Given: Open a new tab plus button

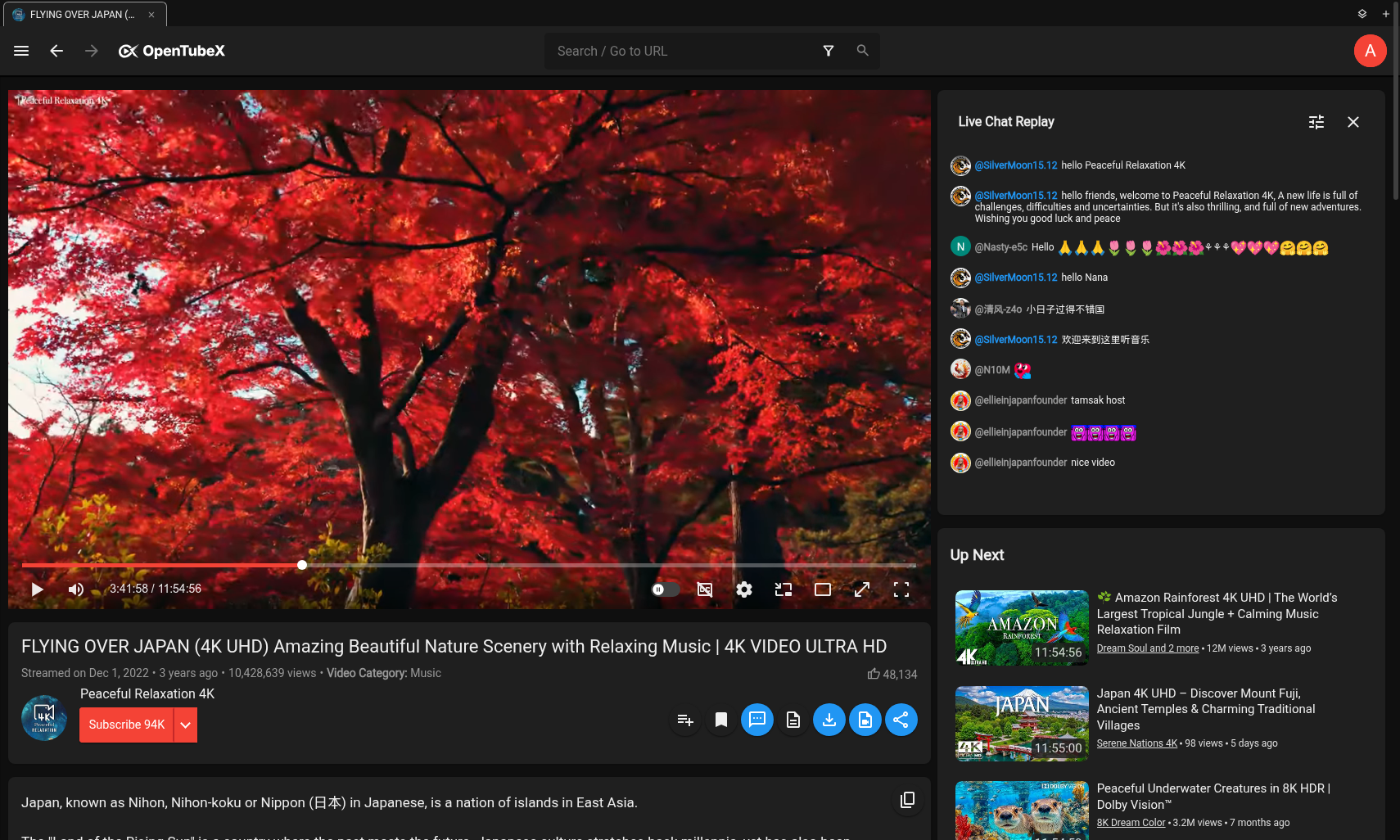Looking at the screenshot, I should click(1386, 14).
